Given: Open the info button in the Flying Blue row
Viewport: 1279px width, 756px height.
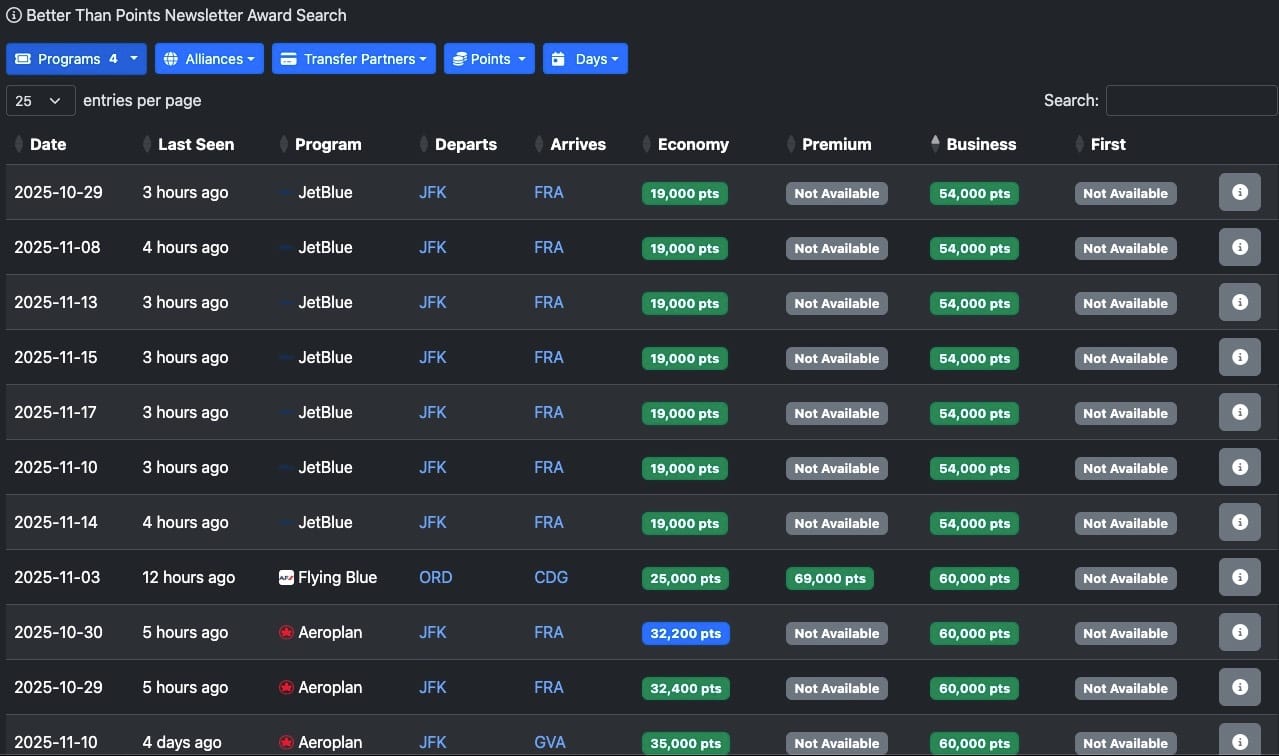Looking at the screenshot, I should pos(1239,577).
